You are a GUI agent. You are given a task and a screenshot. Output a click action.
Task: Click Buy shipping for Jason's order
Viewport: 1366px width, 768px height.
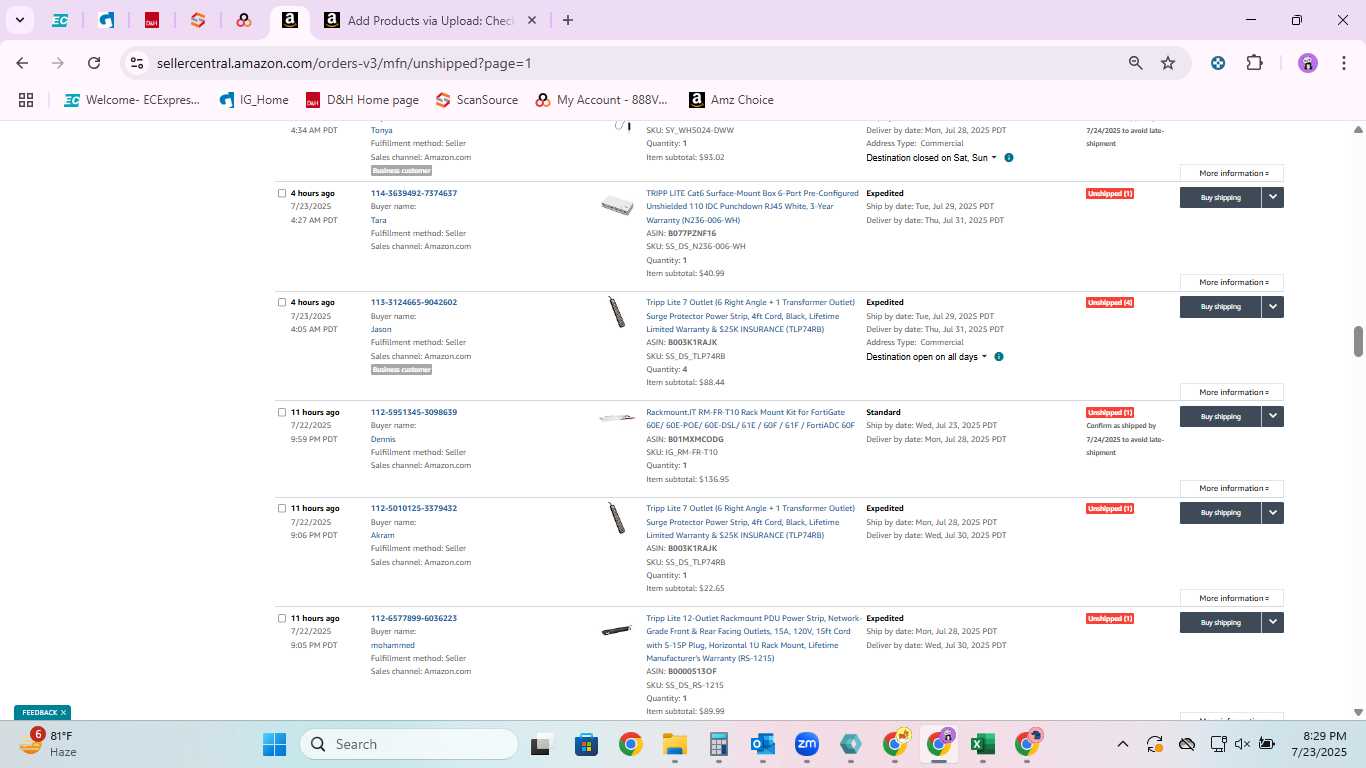pos(1220,307)
